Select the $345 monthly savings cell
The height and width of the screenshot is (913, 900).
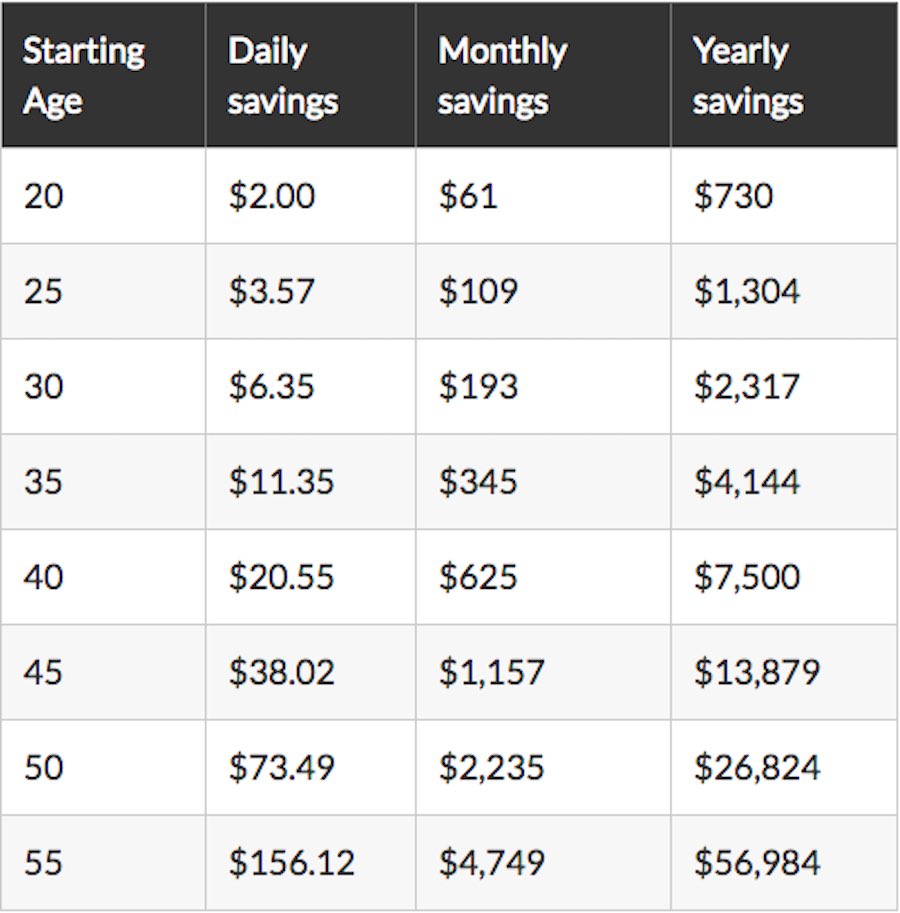click(478, 482)
